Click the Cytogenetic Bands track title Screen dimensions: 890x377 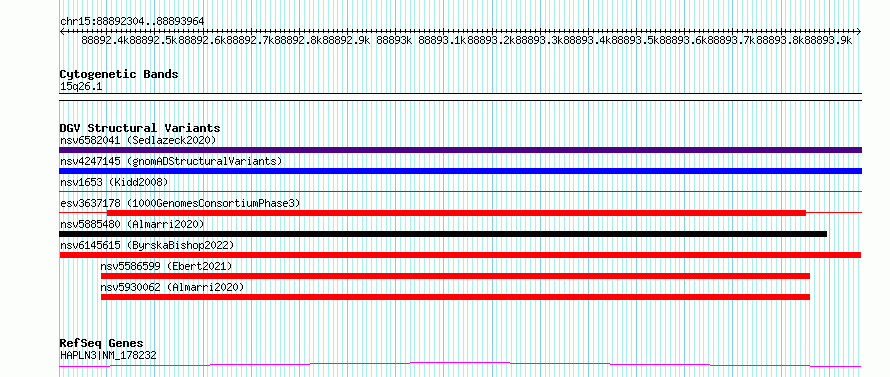click(x=119, y=74)
